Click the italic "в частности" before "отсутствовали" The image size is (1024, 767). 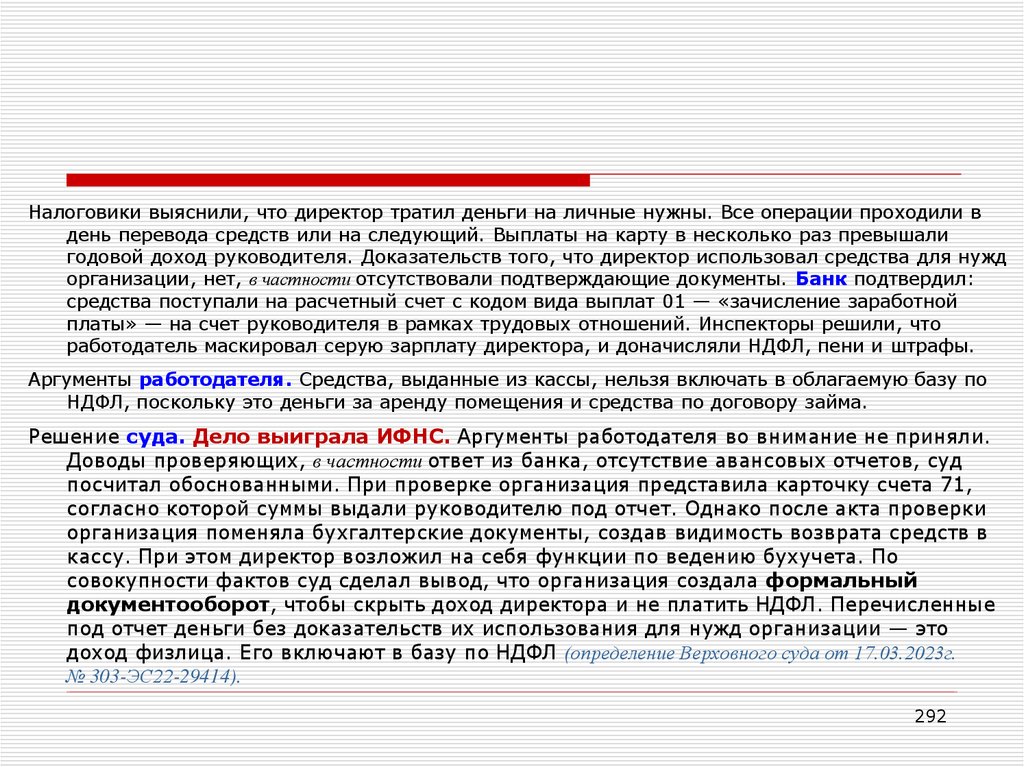point(299,280)
